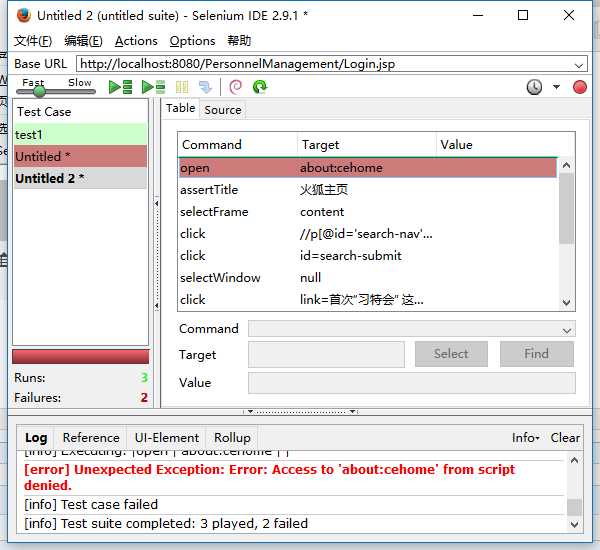Select the click id=search-submit row
Viewport: 600px width, 550px height.
368,256
